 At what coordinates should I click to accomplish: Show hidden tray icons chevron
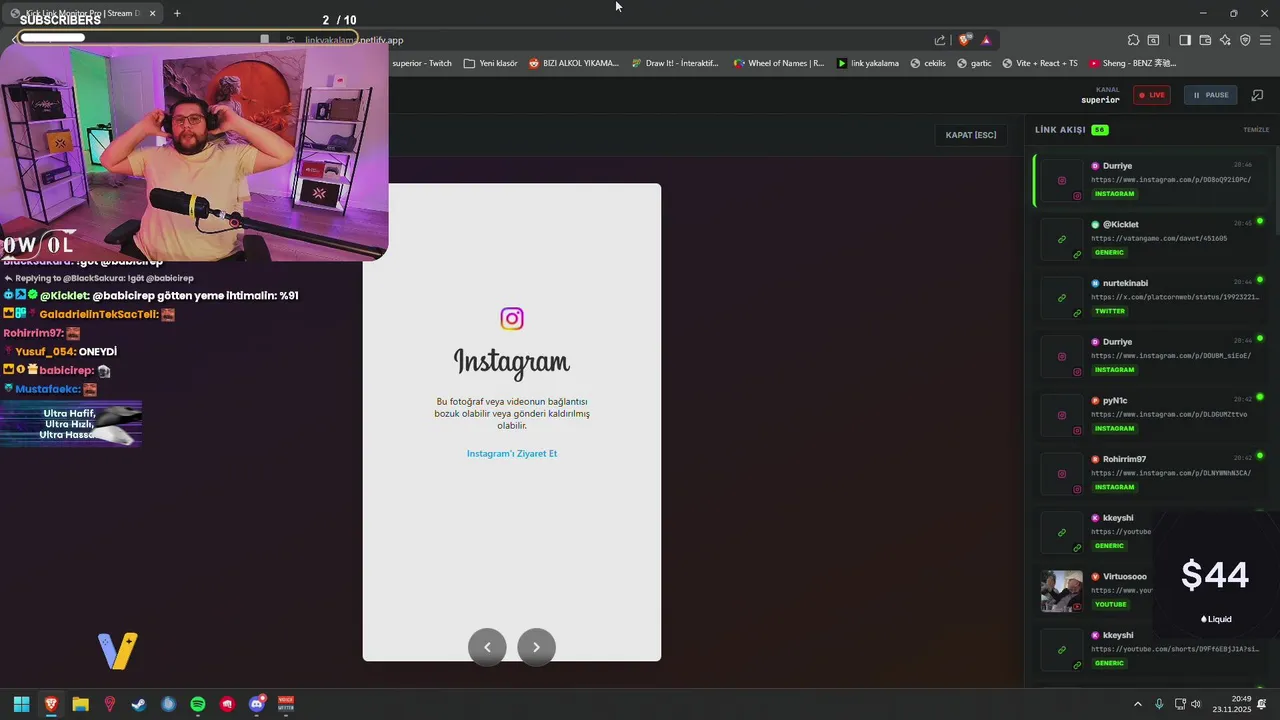pyautogui.click(x=1137, y=704)
